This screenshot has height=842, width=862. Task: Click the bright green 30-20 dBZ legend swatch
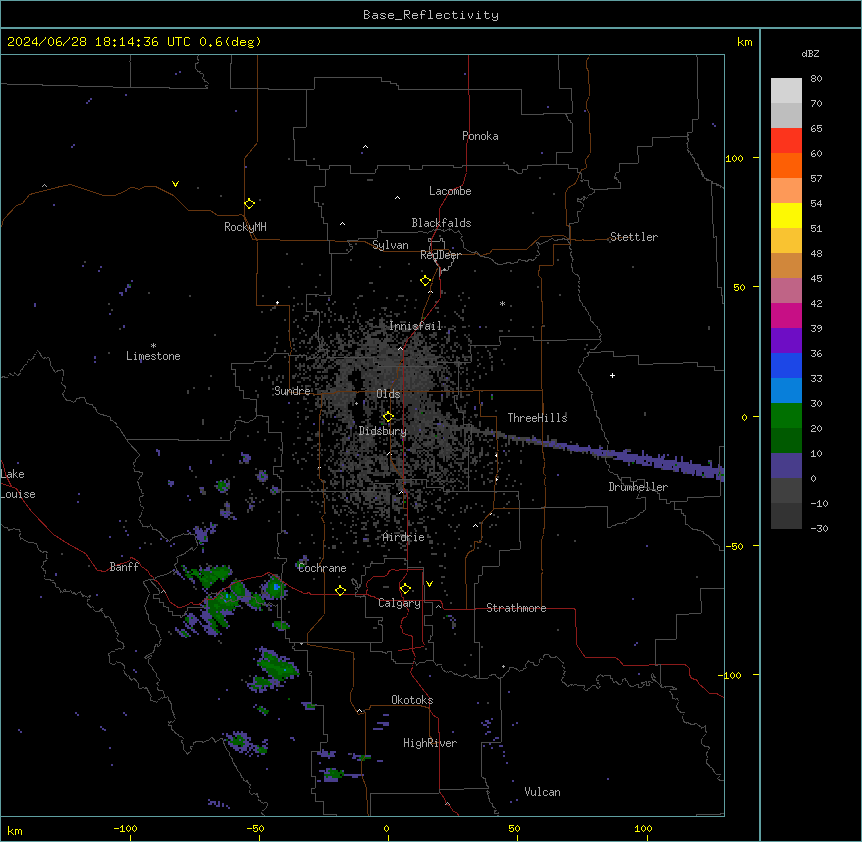(786, 416)
